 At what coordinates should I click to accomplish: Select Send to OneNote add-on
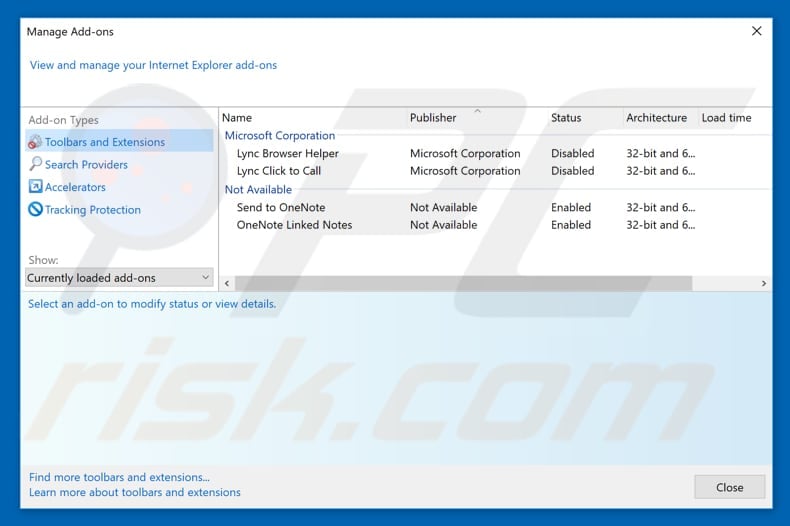(281, 207)
